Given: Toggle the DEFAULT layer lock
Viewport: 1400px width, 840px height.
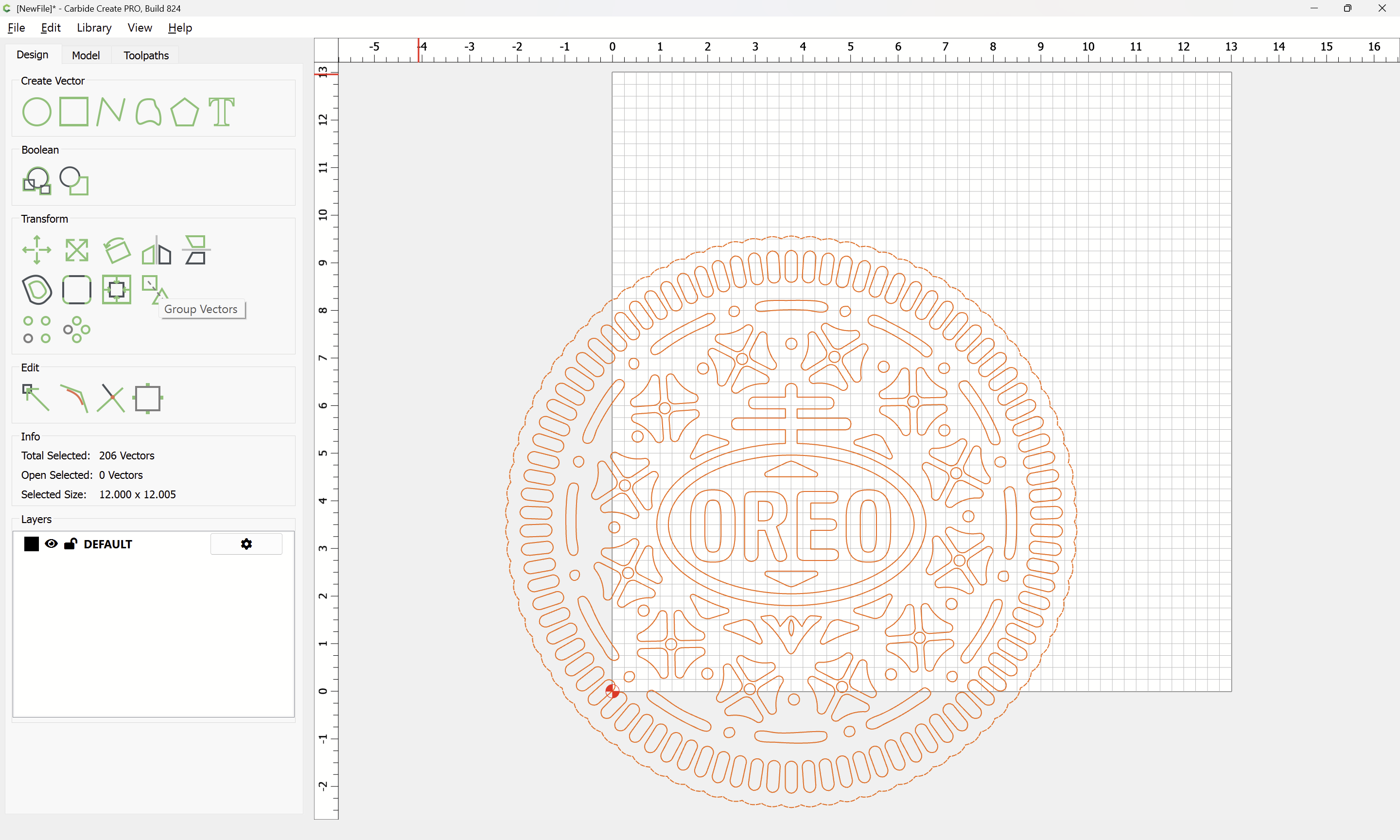Looking at the screenshot, I should tap(70, 544).
